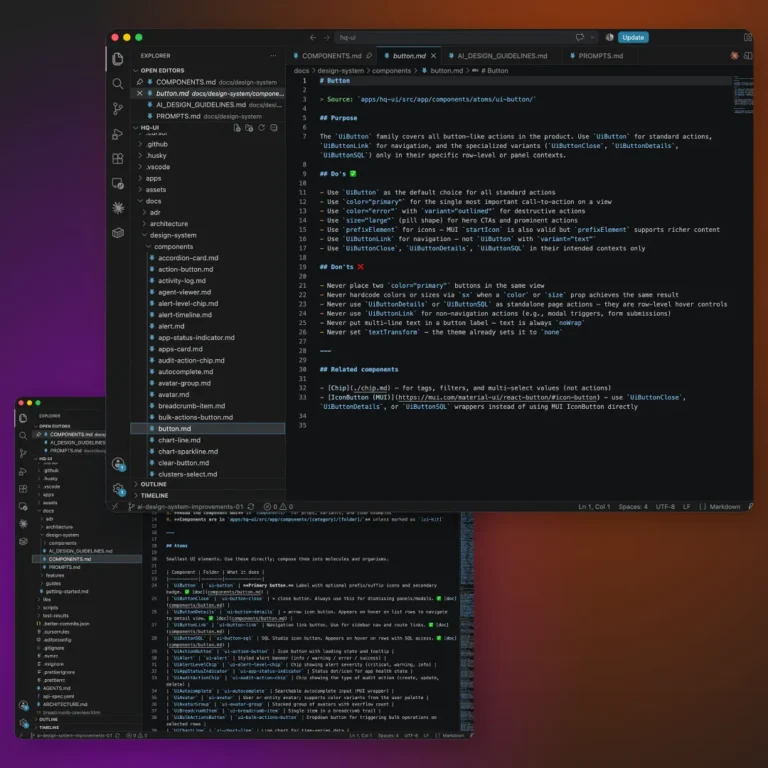Switch to the AI_DESIGN_GUIDELINES.md tab
Screen dimensions: 768x768
click(502, 56)
